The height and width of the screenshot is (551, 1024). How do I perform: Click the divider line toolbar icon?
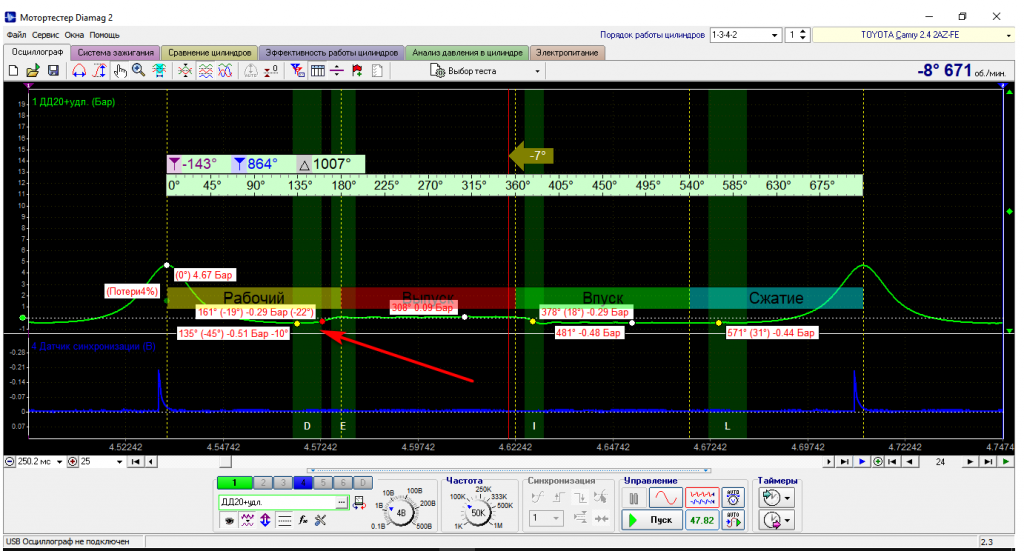tap(337, 71)
